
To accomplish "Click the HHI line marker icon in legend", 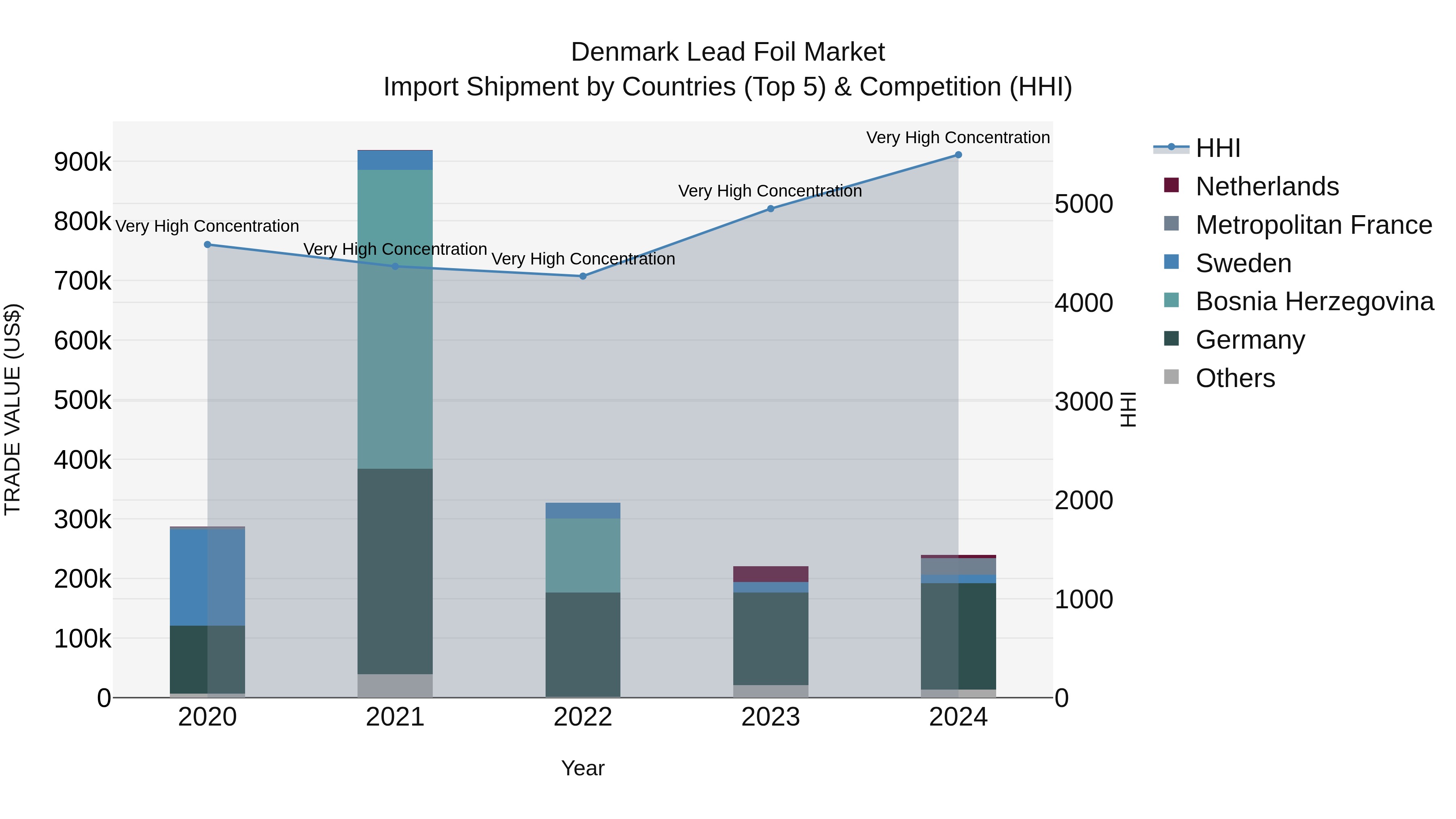I will [1171, 147].
